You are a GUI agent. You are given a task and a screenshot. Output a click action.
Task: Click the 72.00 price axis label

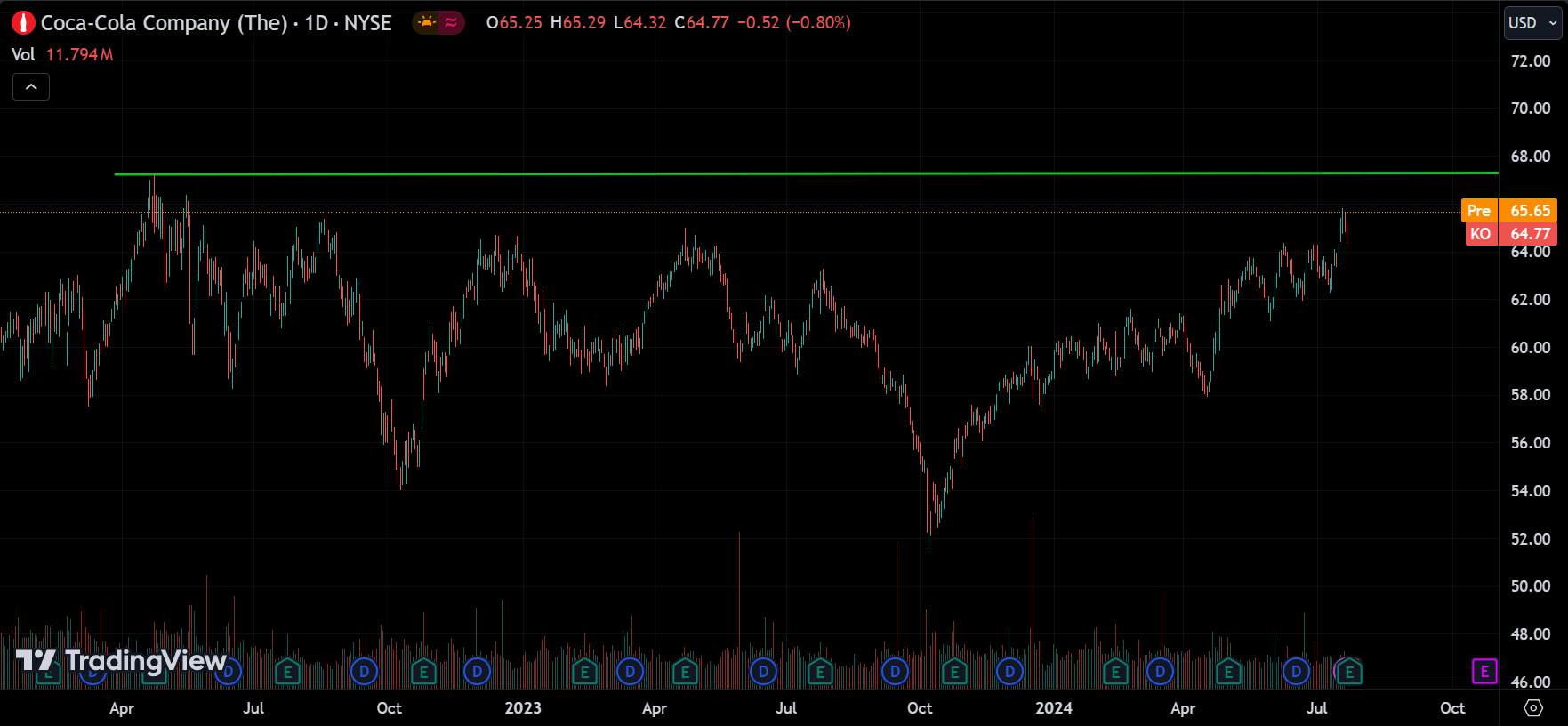1531,60
